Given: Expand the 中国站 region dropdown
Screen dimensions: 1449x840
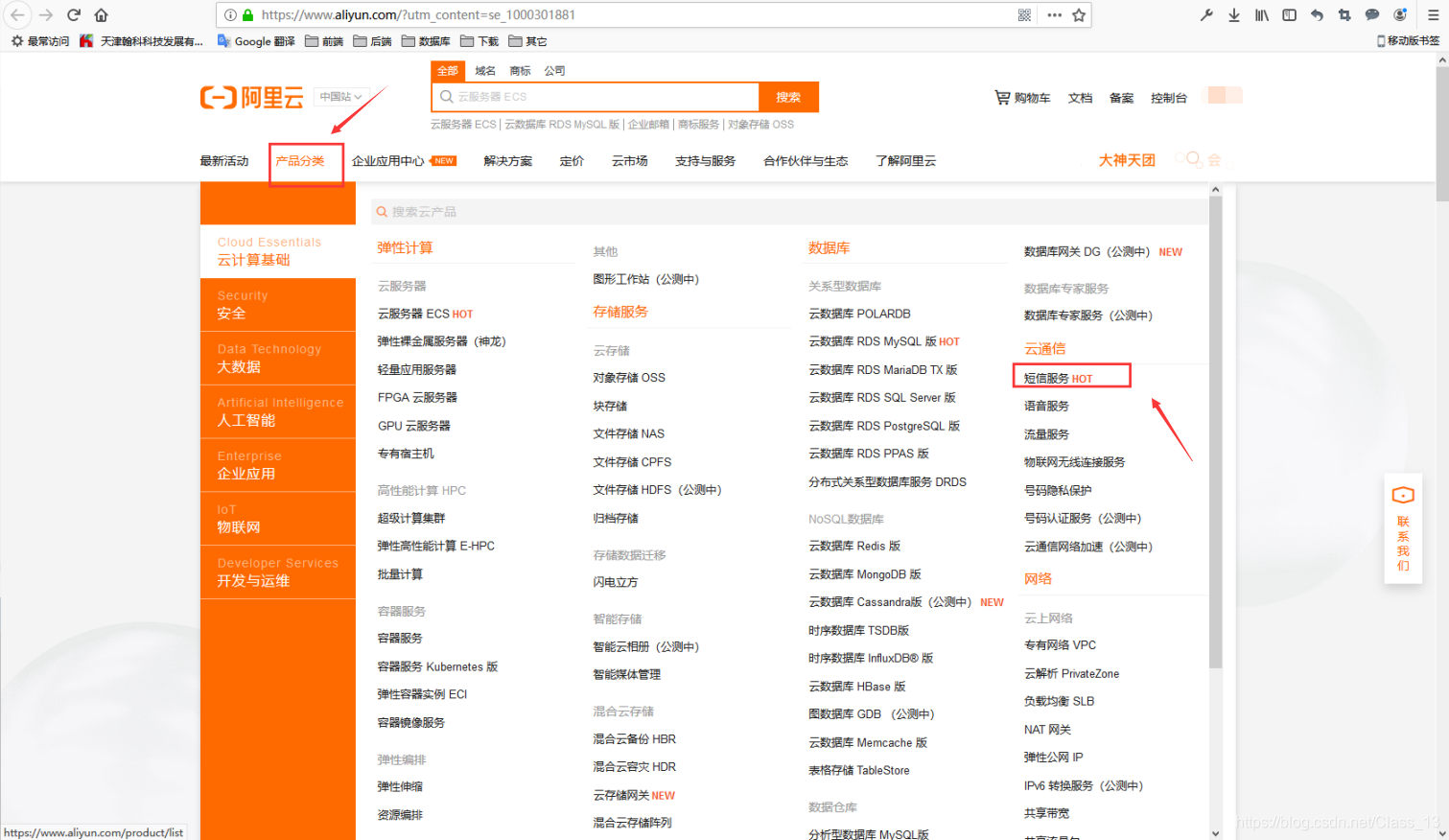Looking at the screenshot, I should (x=340, y=97).
